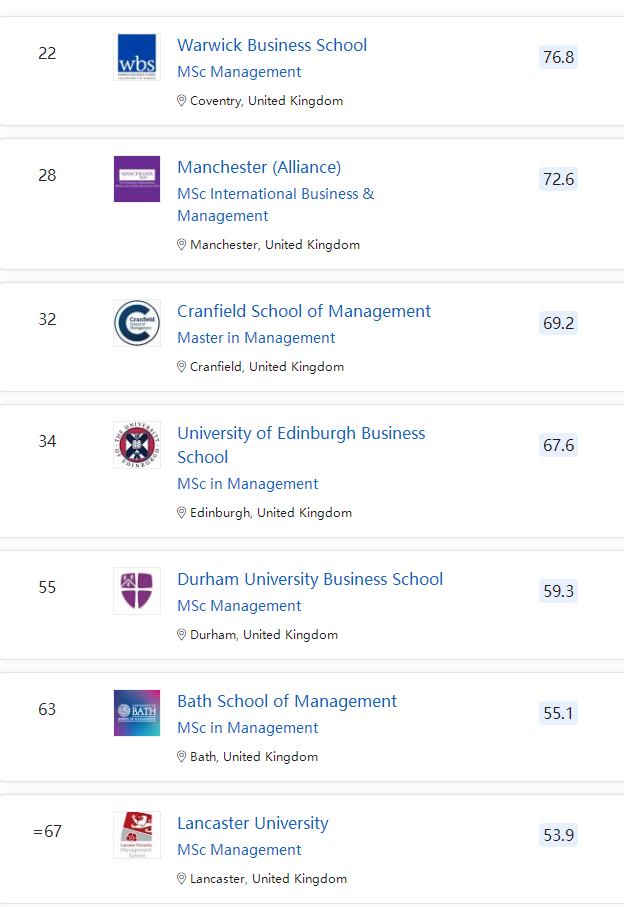Click the Manchester Alliance purple logo
The image size is (624, 907).
coord(137,179)
